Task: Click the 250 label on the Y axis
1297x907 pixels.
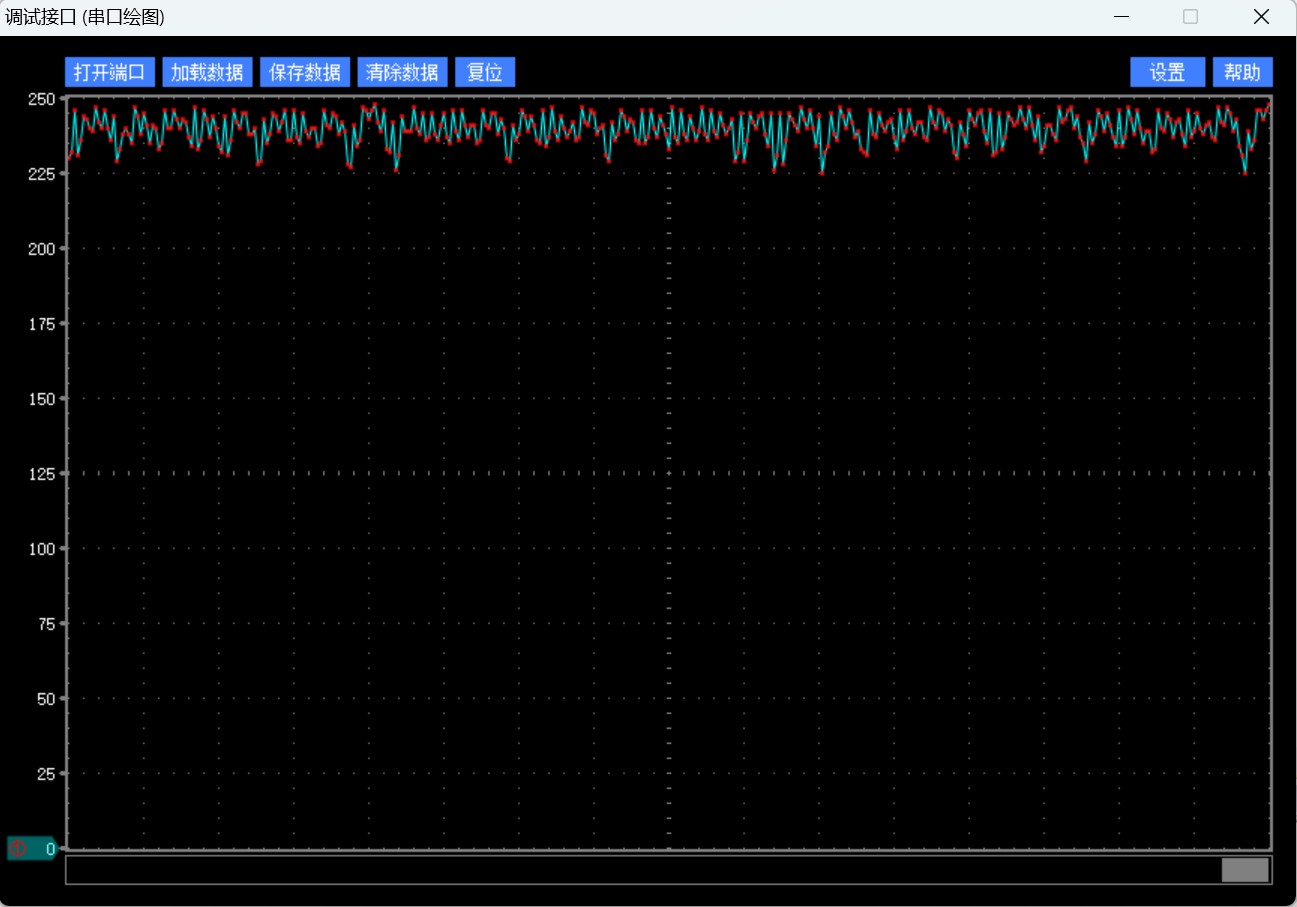Action: (x=41, y=99)
